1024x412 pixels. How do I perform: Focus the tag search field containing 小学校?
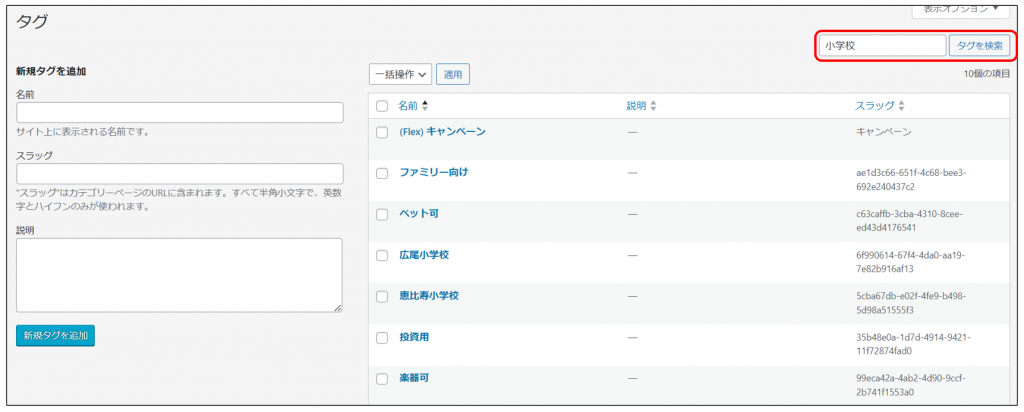click(x=881, y=46)
